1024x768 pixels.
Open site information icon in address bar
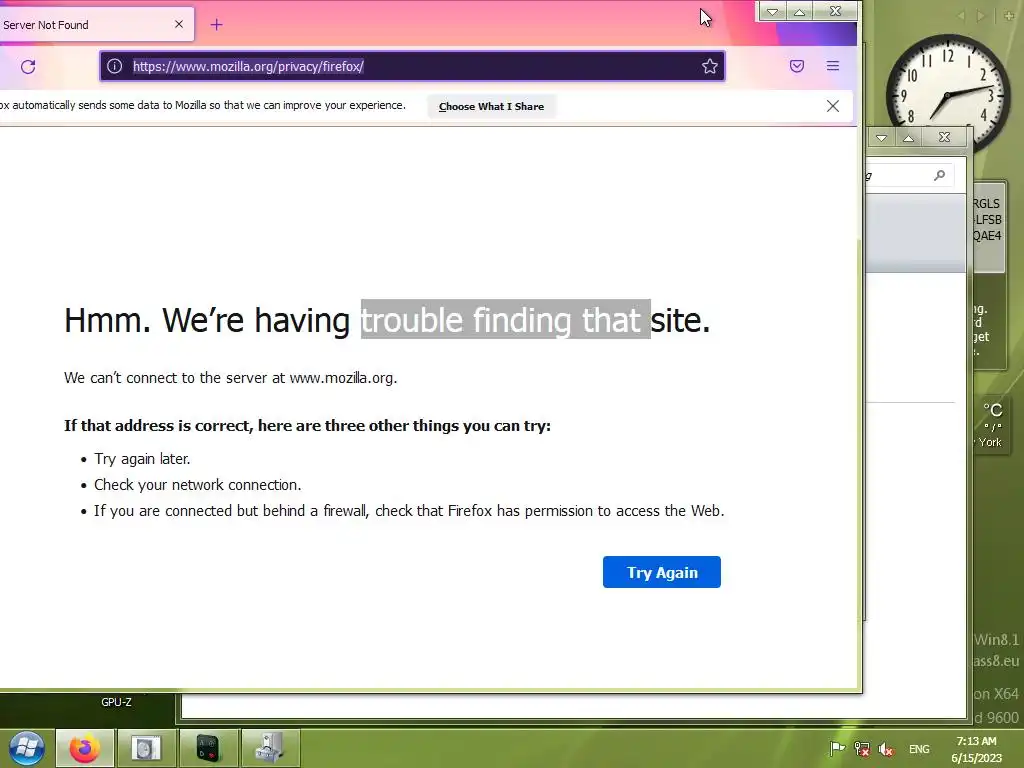coord(114,66)
